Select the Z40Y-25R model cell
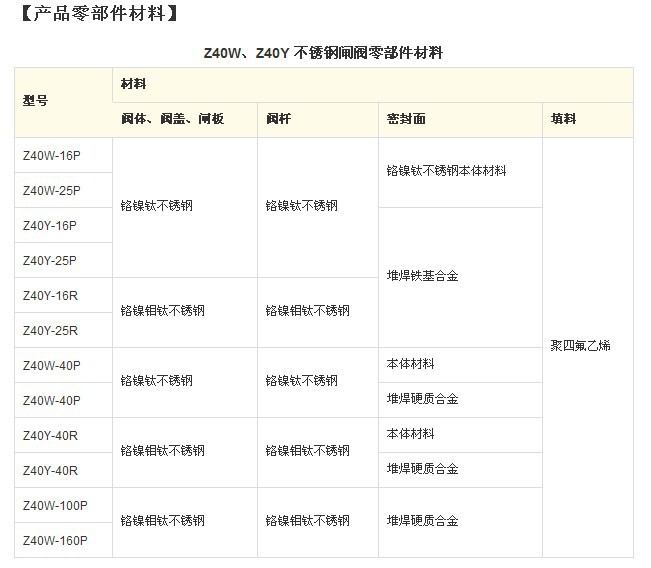The width and height of the screenshot is (651, 568). 50,330
